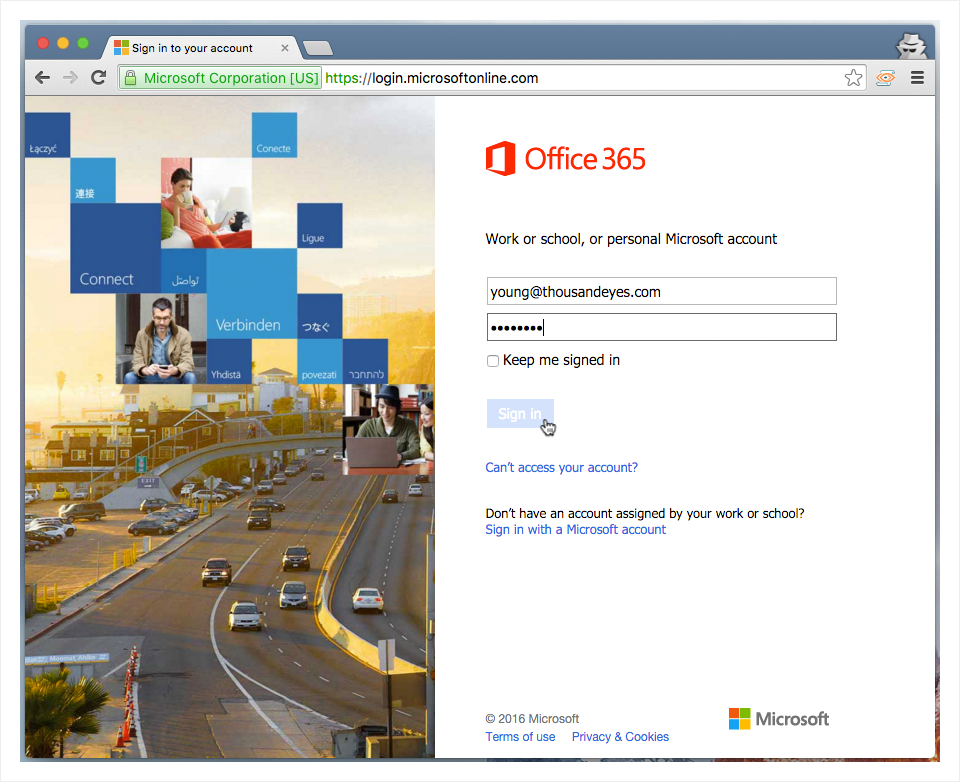
Task: Click the email address input field
Action: coord(661,292)
